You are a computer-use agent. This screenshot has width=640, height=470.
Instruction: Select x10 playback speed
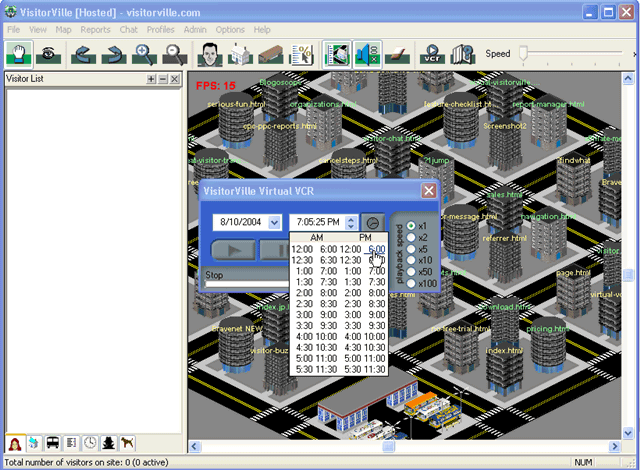(x=411, y=260)
